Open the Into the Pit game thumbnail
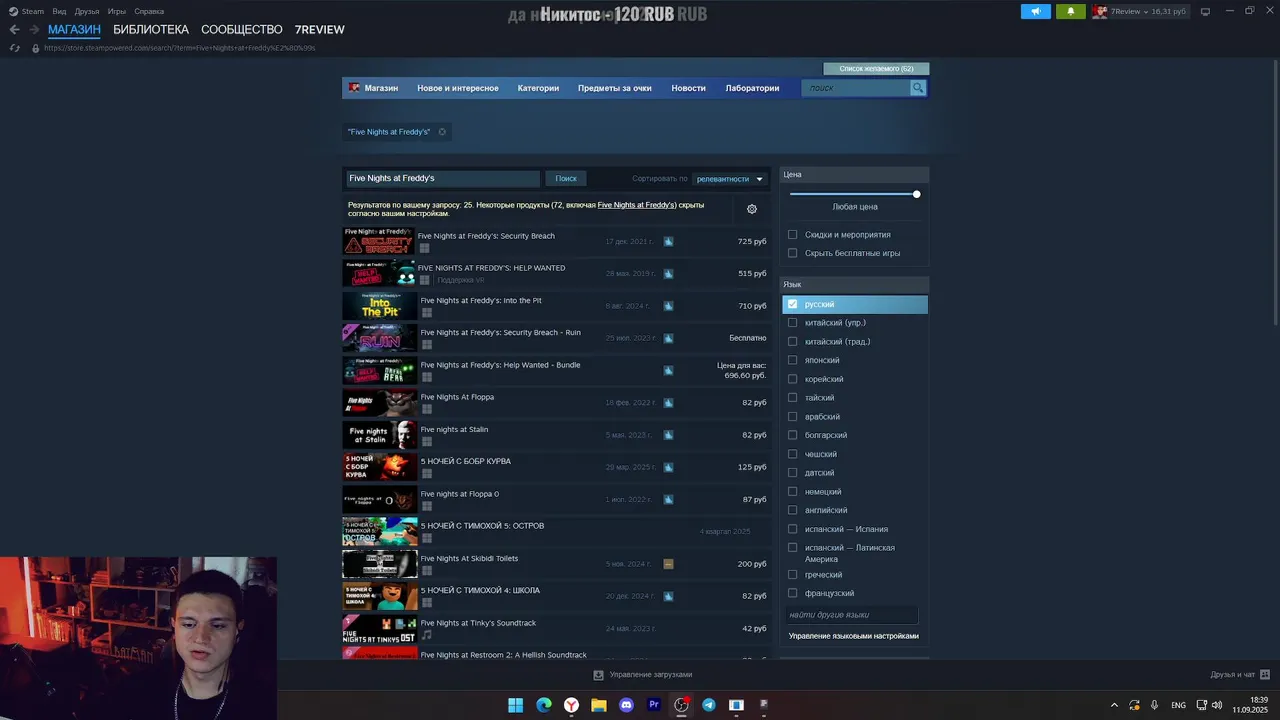Viewport: 1280px width, 720px height. pyautogui.click(x=380, y=306)
